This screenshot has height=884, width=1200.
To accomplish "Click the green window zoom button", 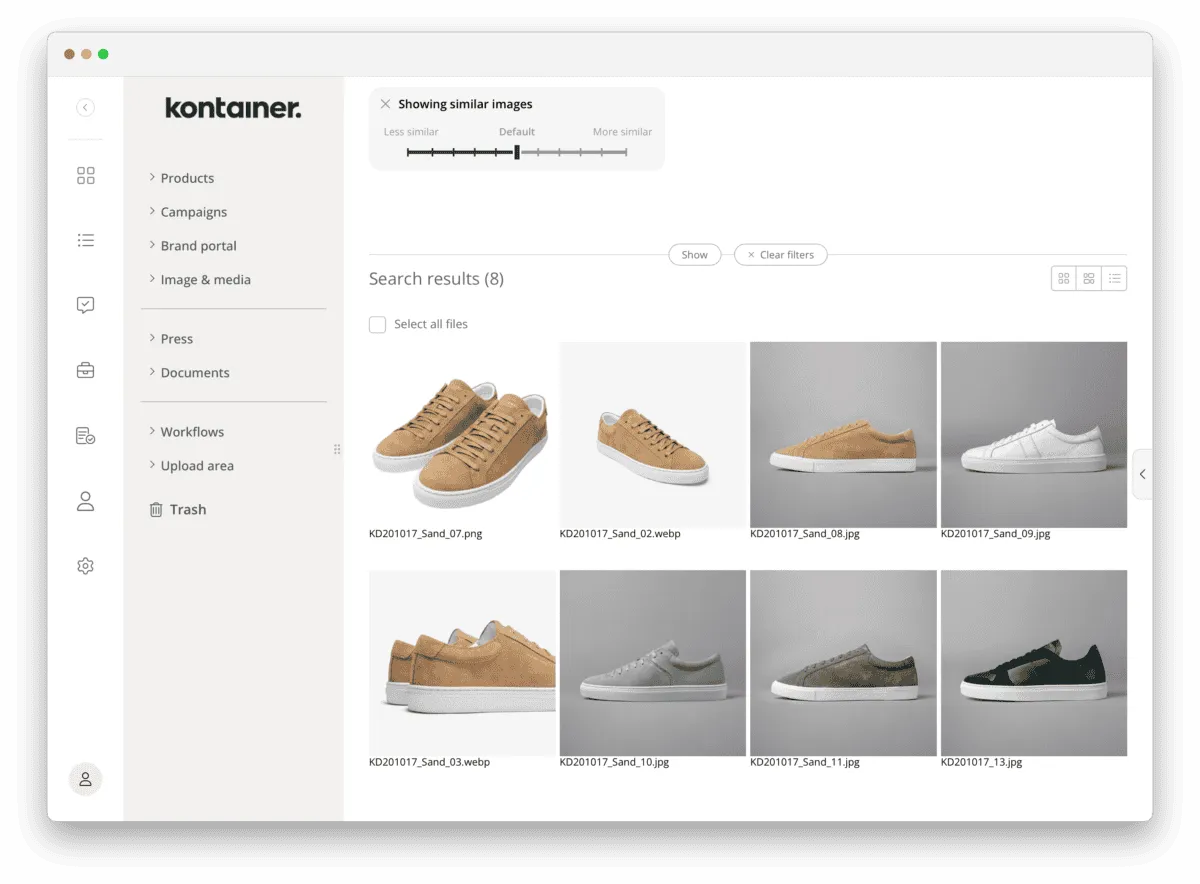I will click(x=103, y=54).
